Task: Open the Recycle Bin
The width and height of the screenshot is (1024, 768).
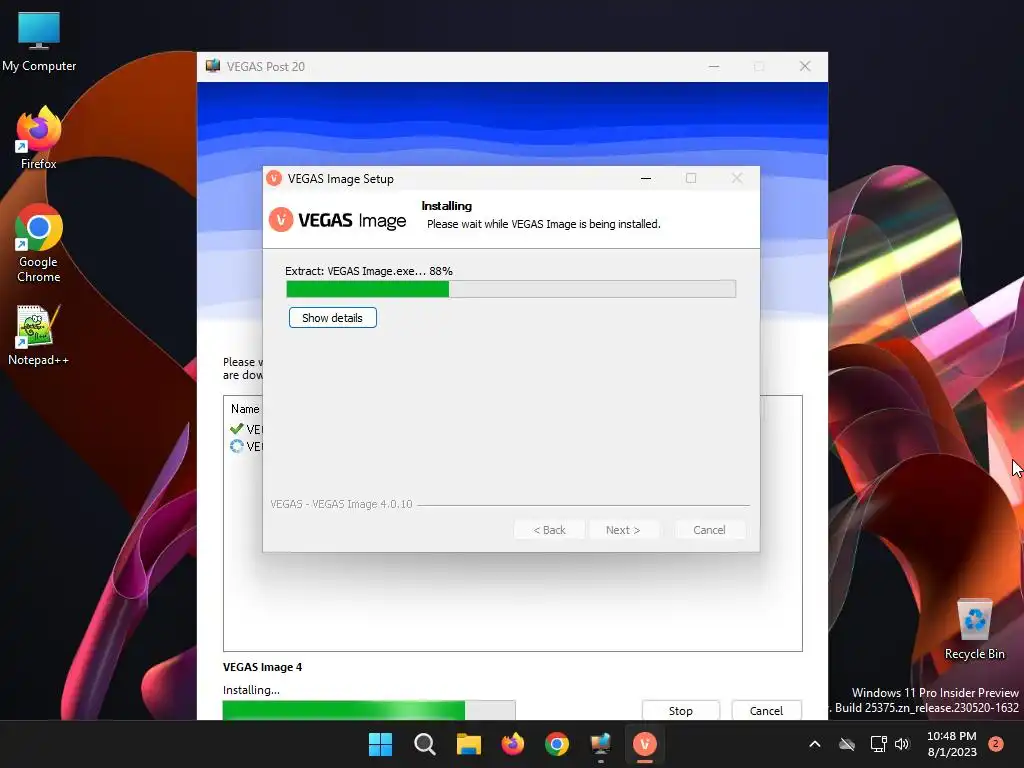Action: (974, 630)
